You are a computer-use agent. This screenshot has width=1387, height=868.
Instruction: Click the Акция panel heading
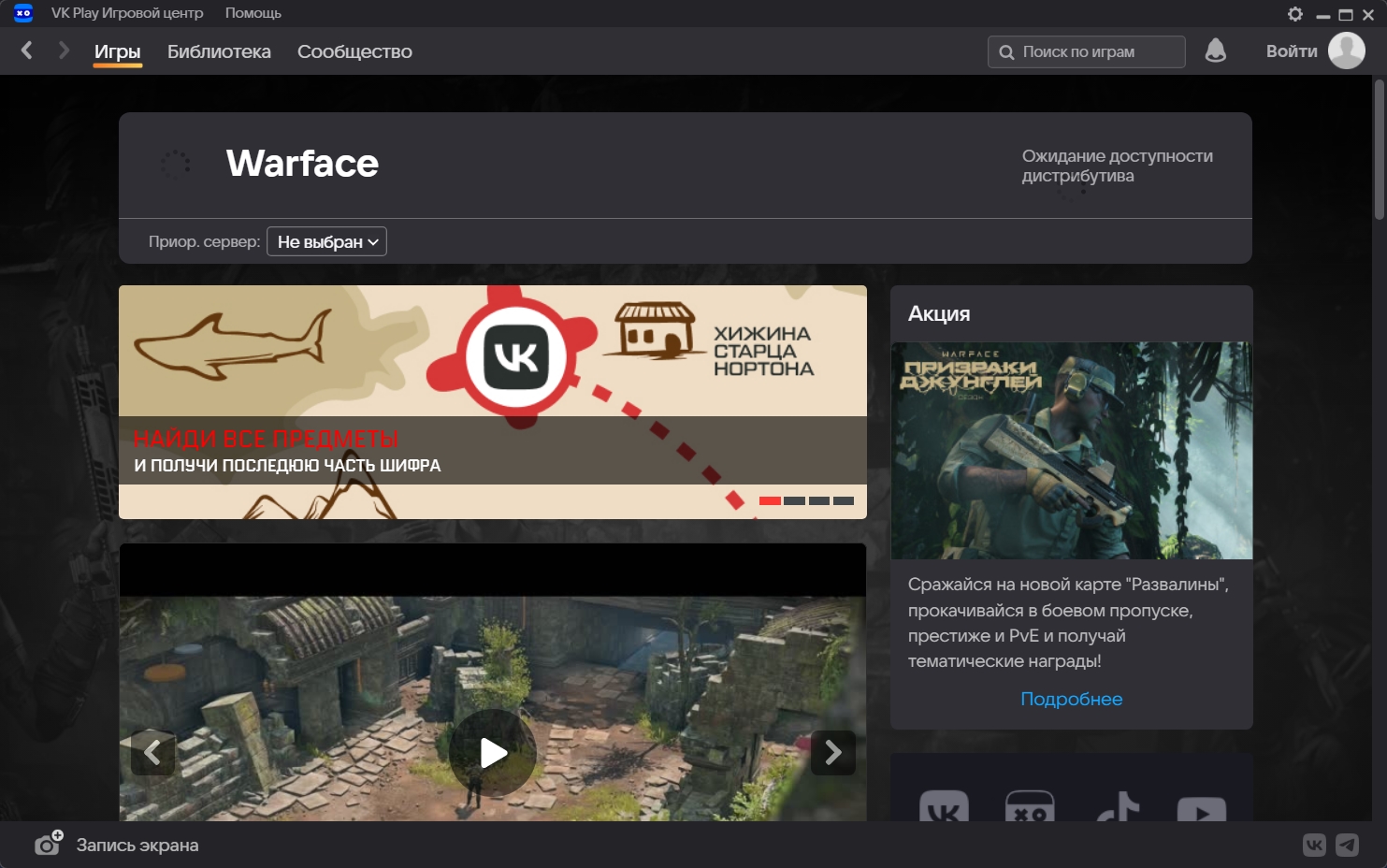point(939,313)
